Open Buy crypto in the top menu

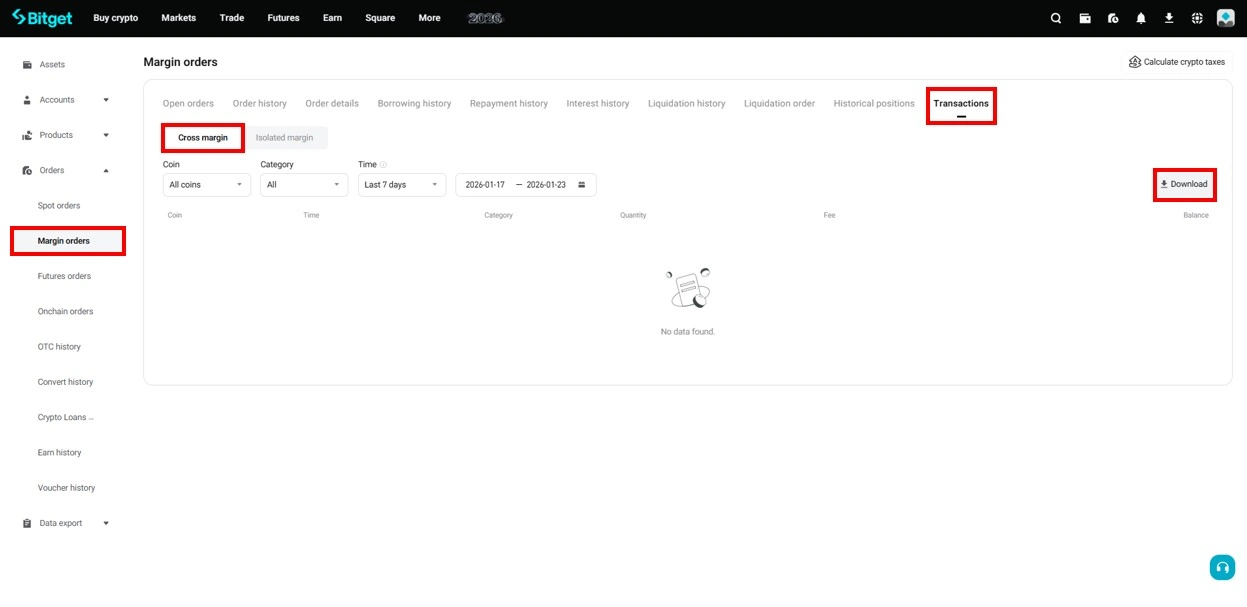[116, 18]
